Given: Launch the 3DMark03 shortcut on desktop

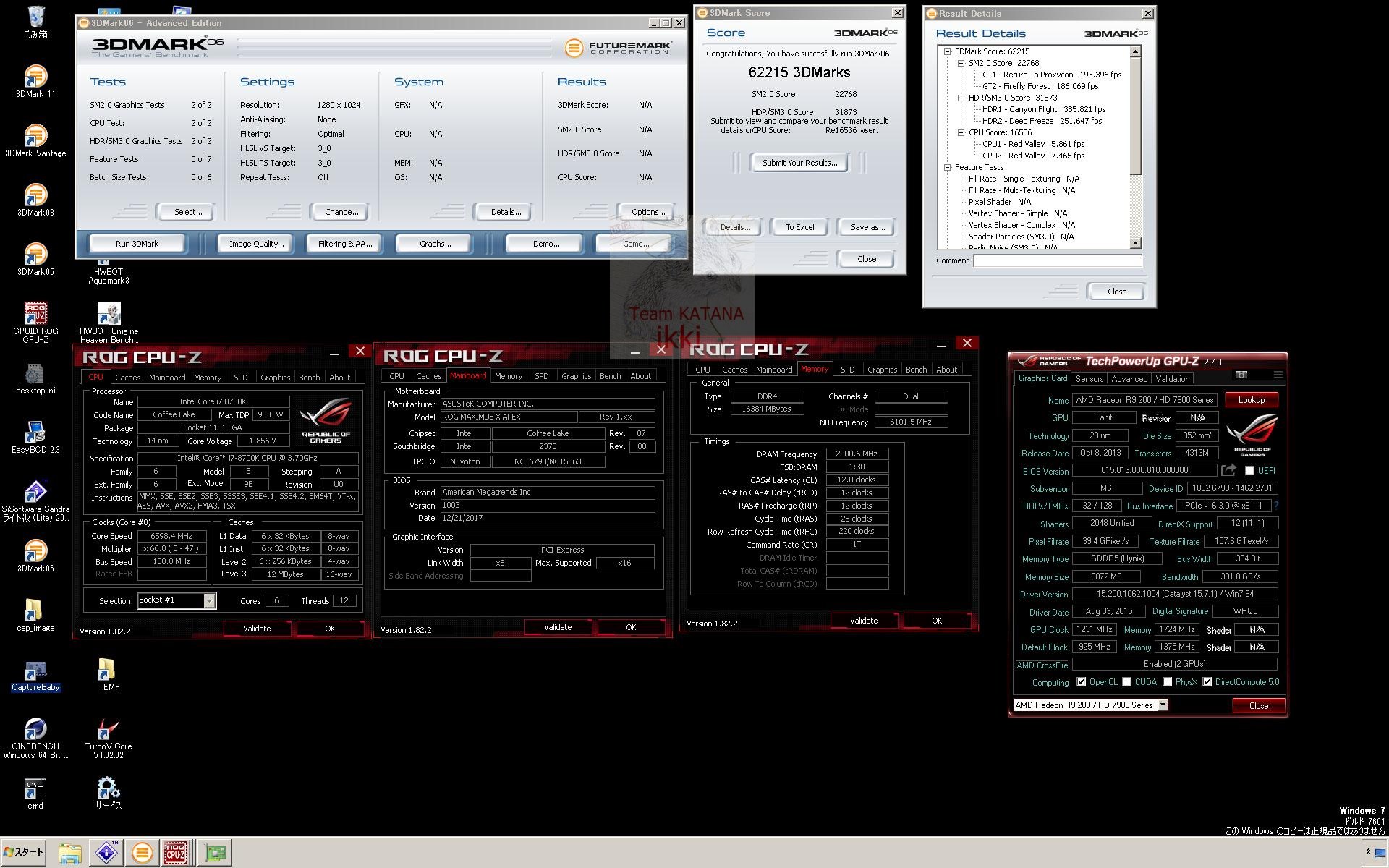Looking at the screenshot, I should 35,200.
